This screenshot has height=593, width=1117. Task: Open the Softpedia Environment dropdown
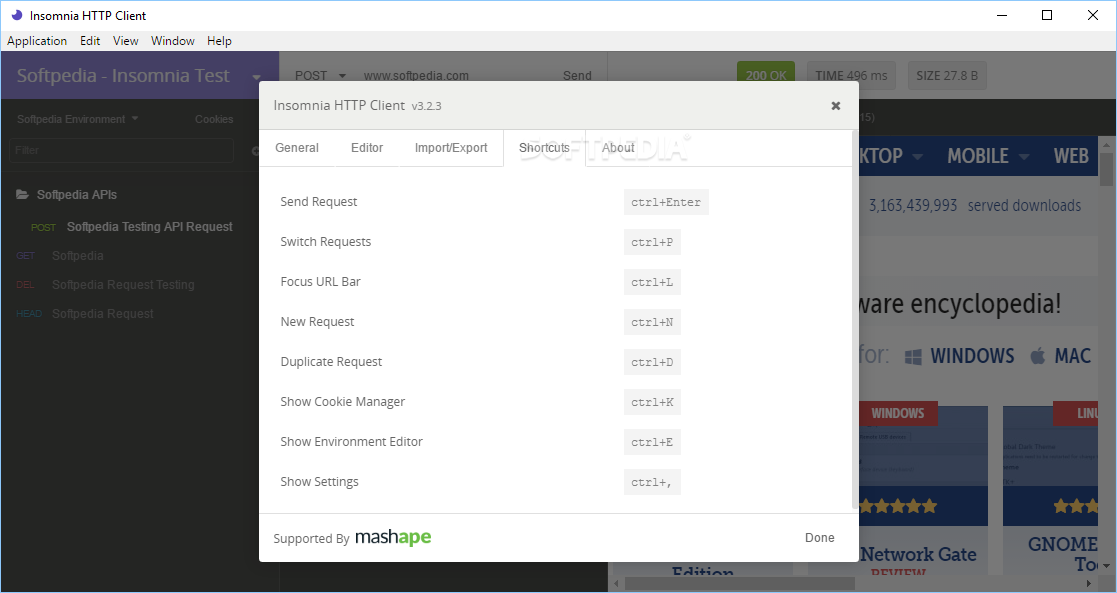coord(78,119)
